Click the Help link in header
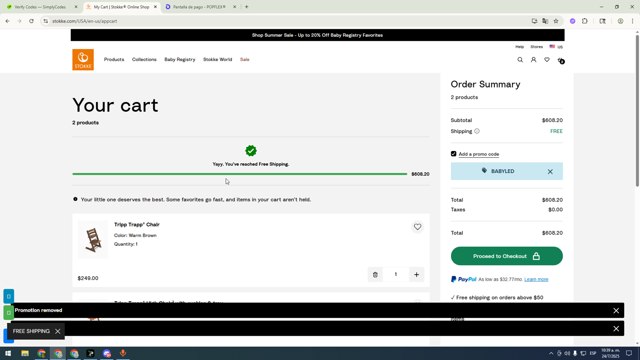This screenshot has height=360, width=640. 519,47
